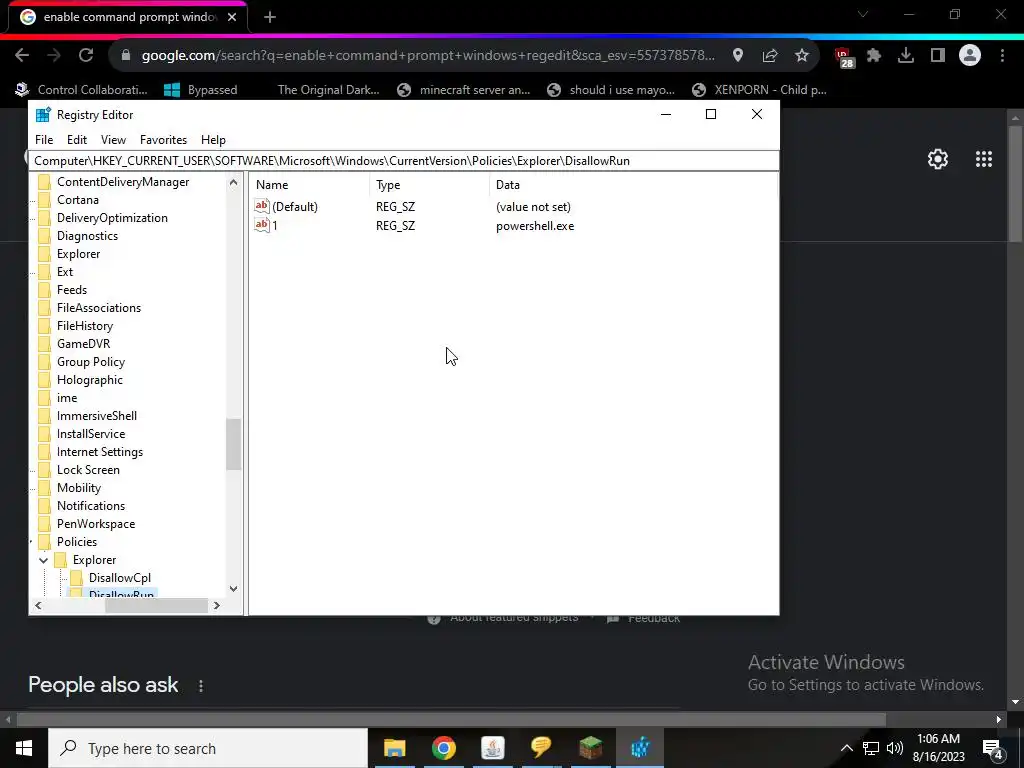Click the tree scroll up arrow
The height and width of the screenshot is (768, 1024).
[x=233, y=184]
